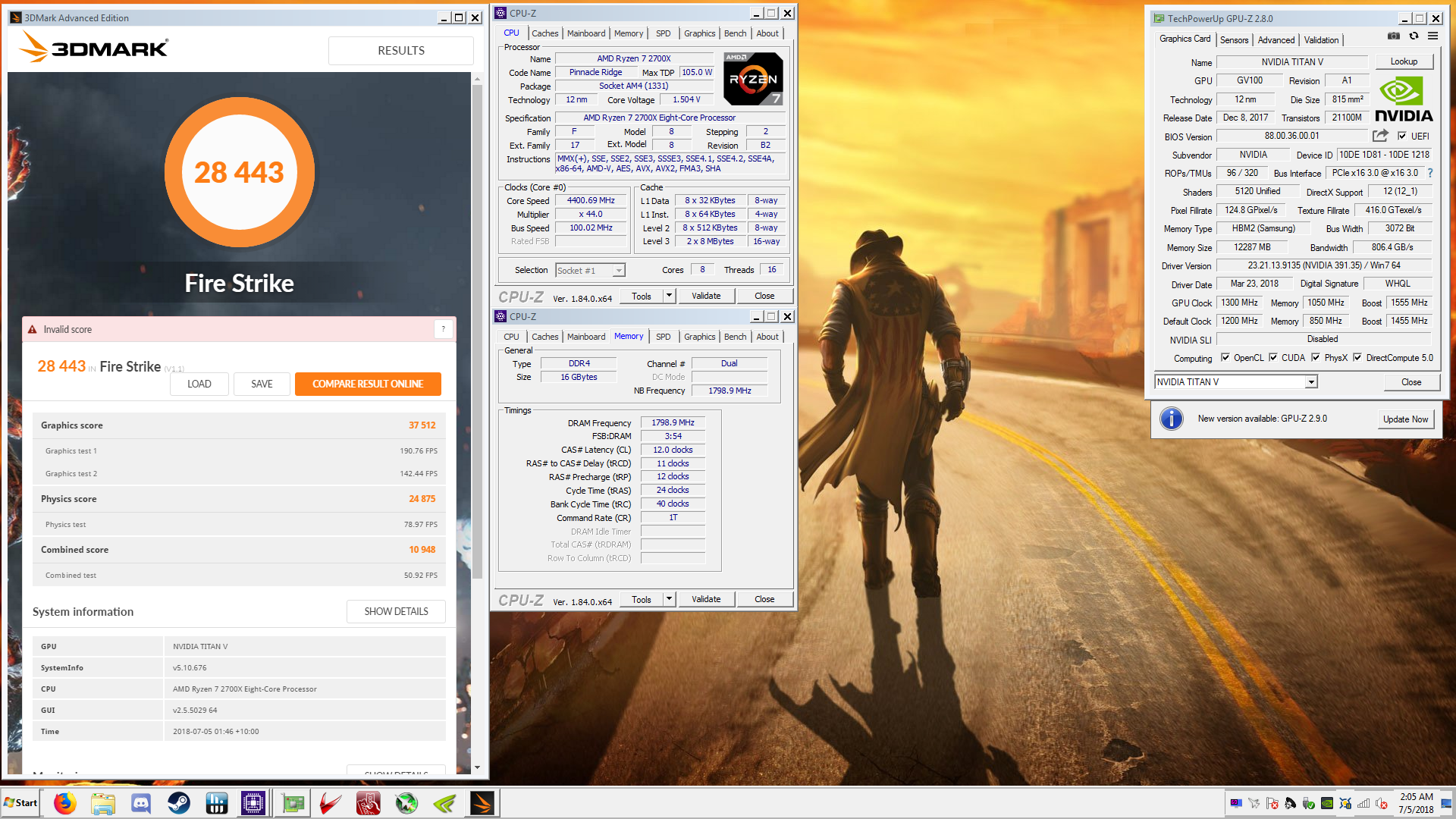Click the RESULTS button in 3DMark
Viewport: 1456px width, 819px height.
pyautogui.click(x=401, y=50)
